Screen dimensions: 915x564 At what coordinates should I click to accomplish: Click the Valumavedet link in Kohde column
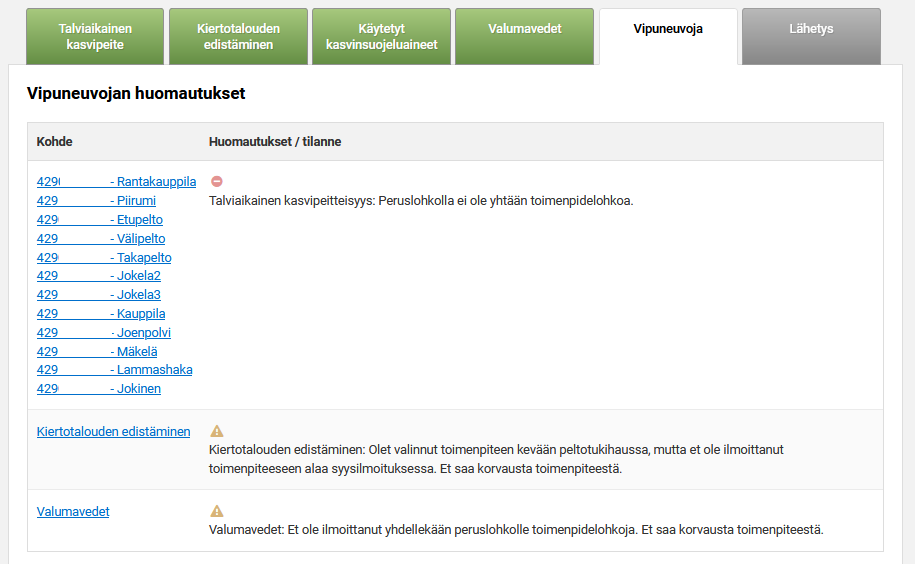[x=73, y=512]
